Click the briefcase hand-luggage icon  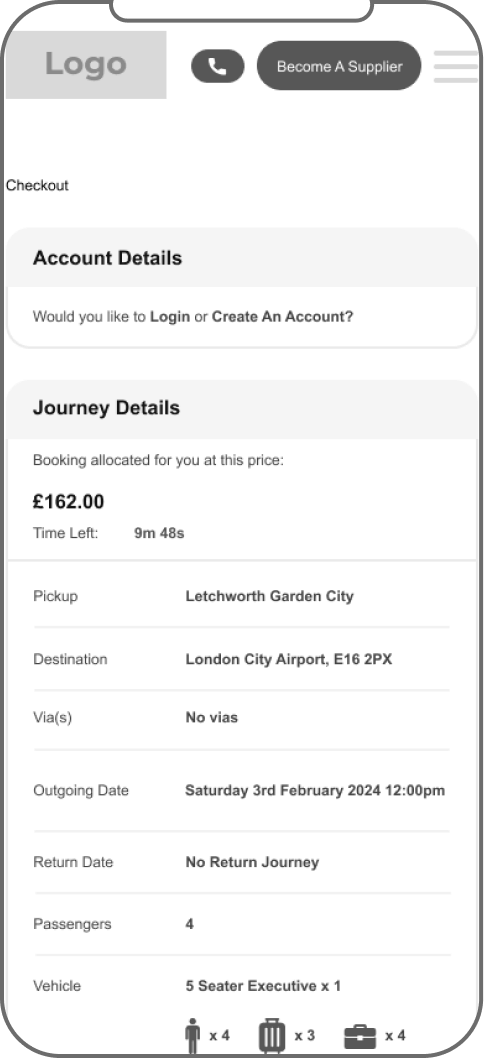tap(360, 1036)
